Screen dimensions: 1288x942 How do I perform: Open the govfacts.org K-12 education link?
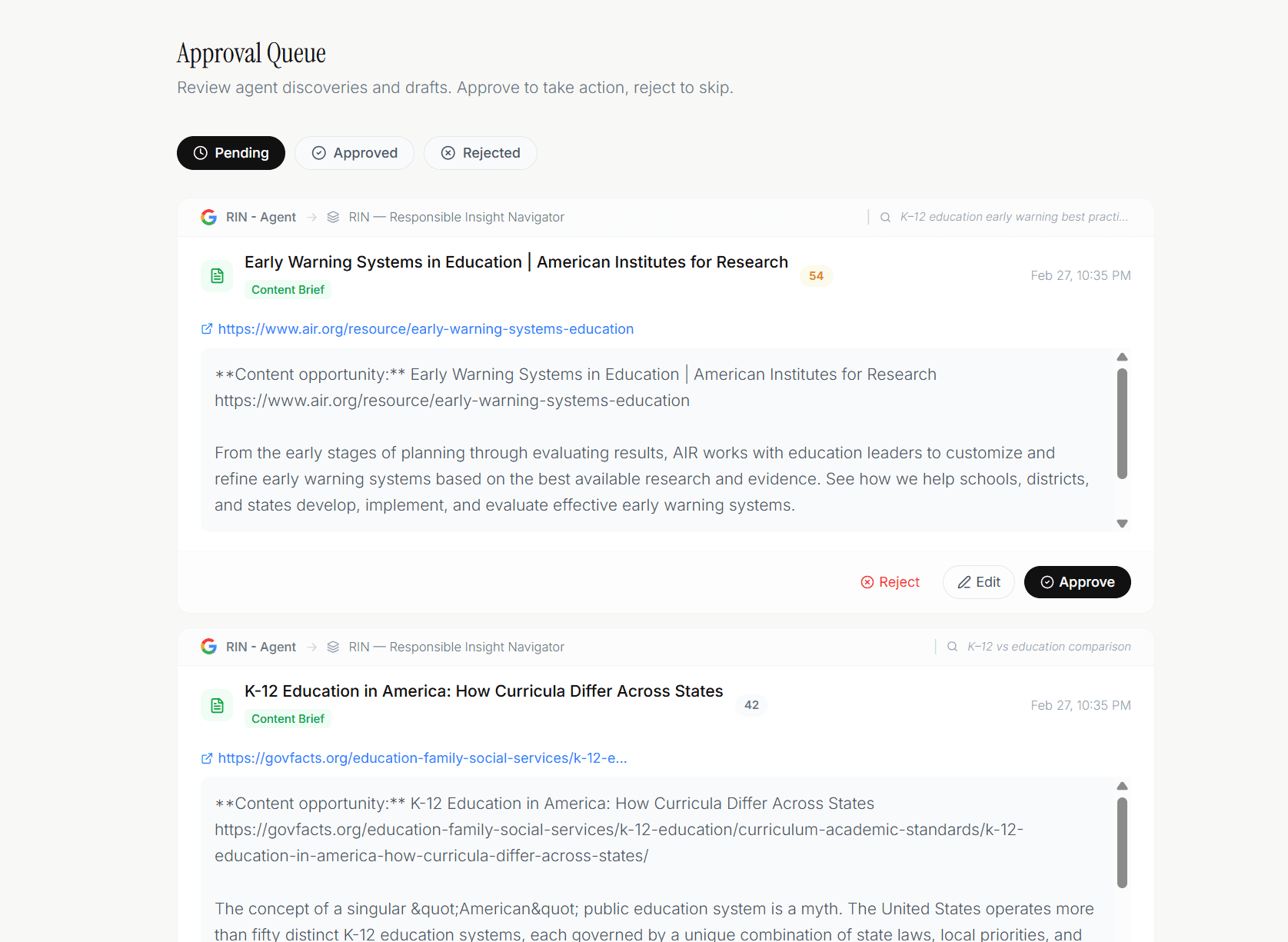tap(421, 758)
